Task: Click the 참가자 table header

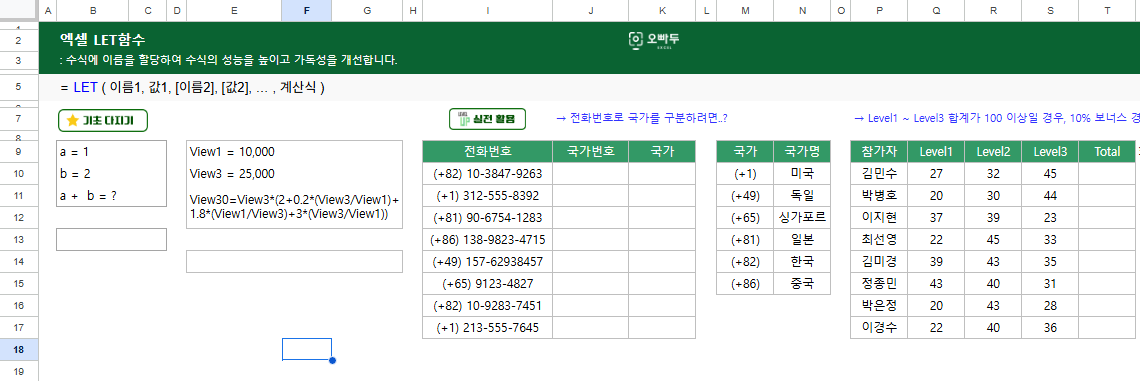Action: click(x=879, y=152)
